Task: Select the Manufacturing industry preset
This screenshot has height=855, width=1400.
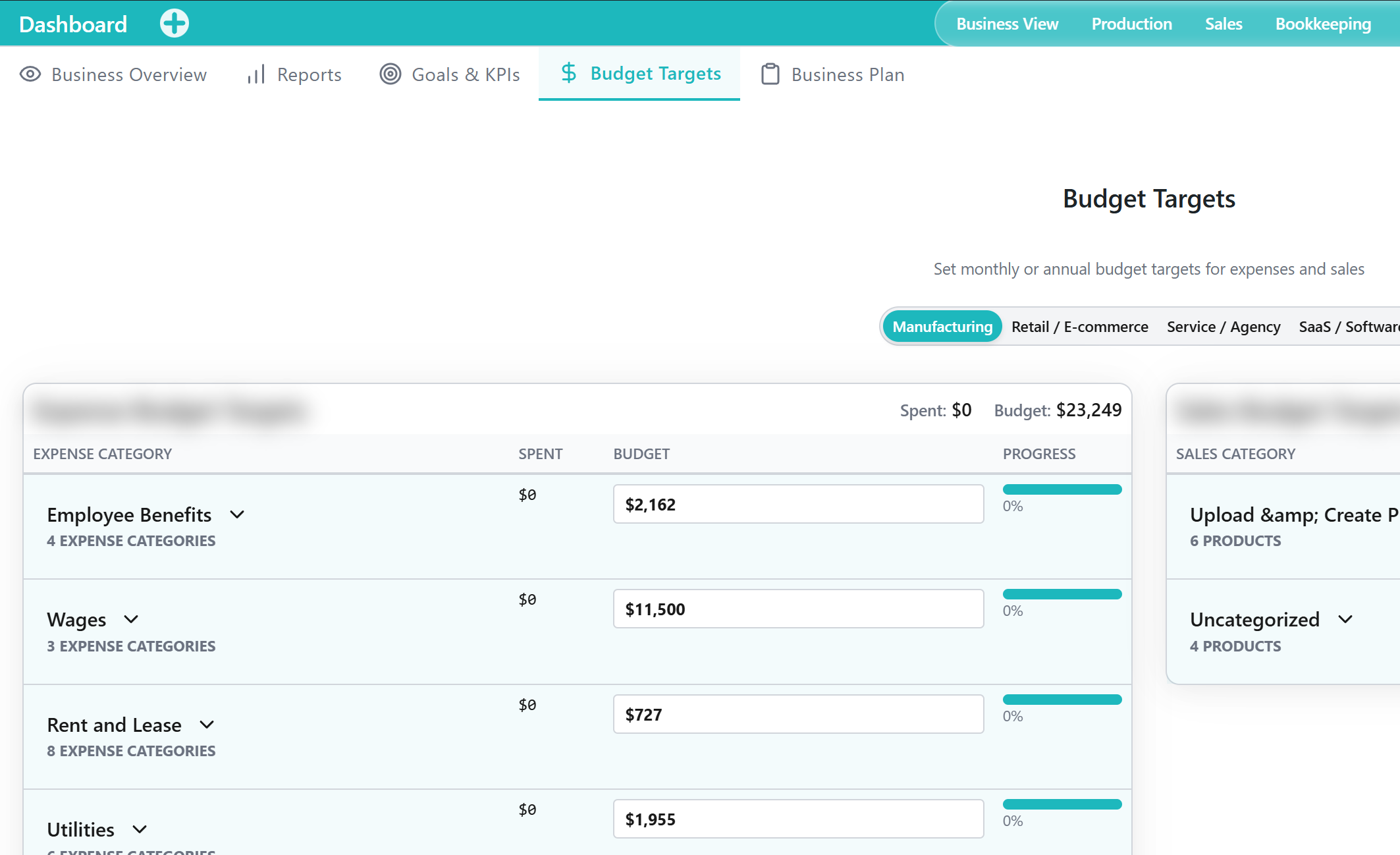Action: (x=942, y=327)
